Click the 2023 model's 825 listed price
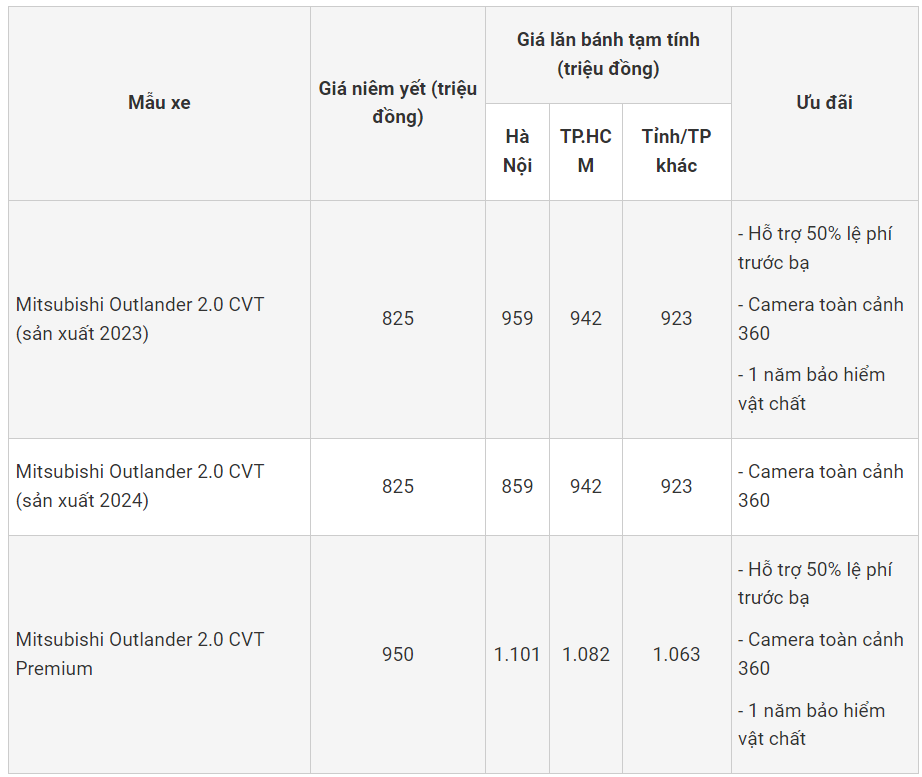922x777 pixels. [x=397, y=319]
